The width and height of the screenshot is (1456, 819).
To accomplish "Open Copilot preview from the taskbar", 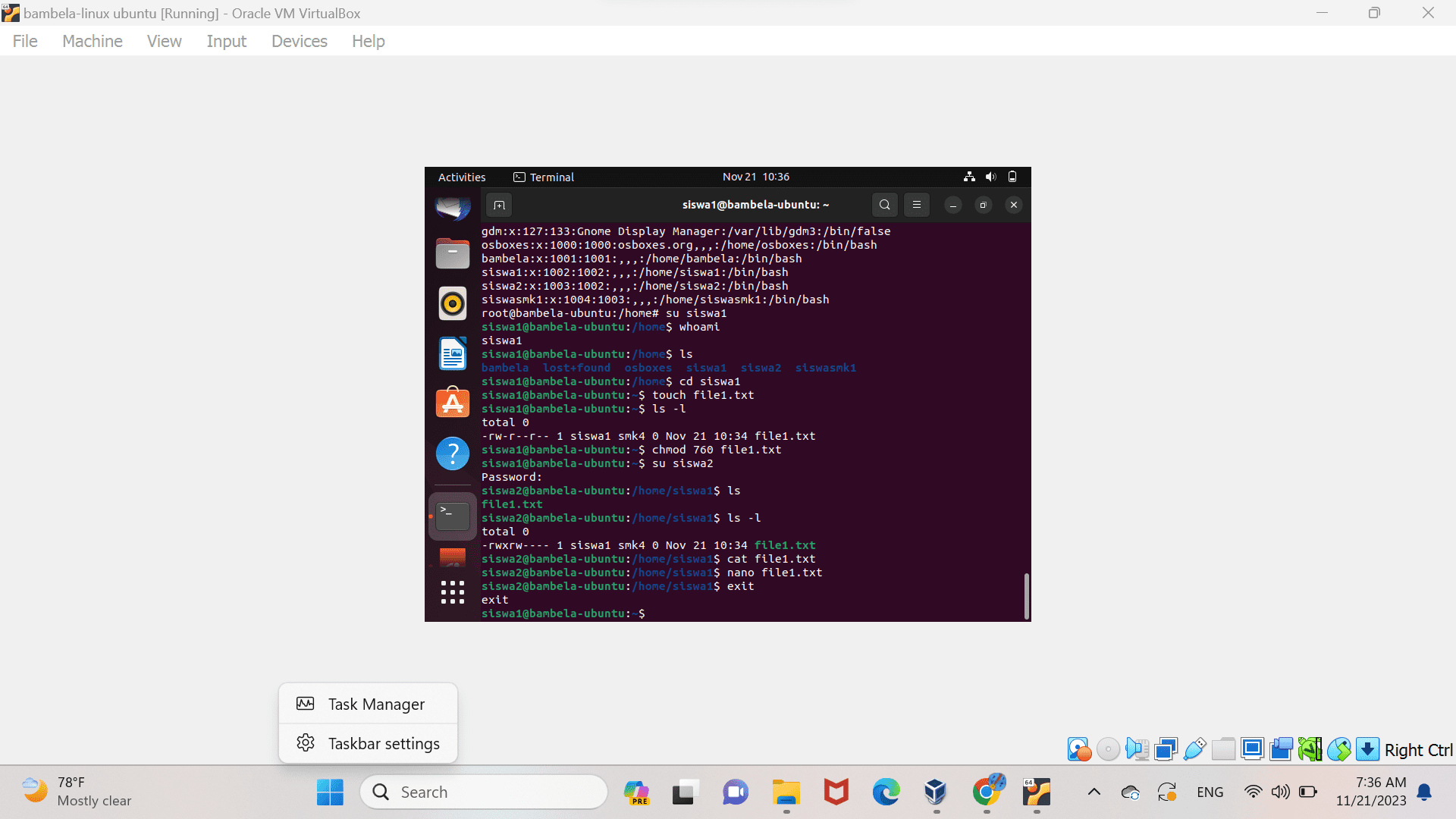I will pyautogui.click(x=636, y=792).
